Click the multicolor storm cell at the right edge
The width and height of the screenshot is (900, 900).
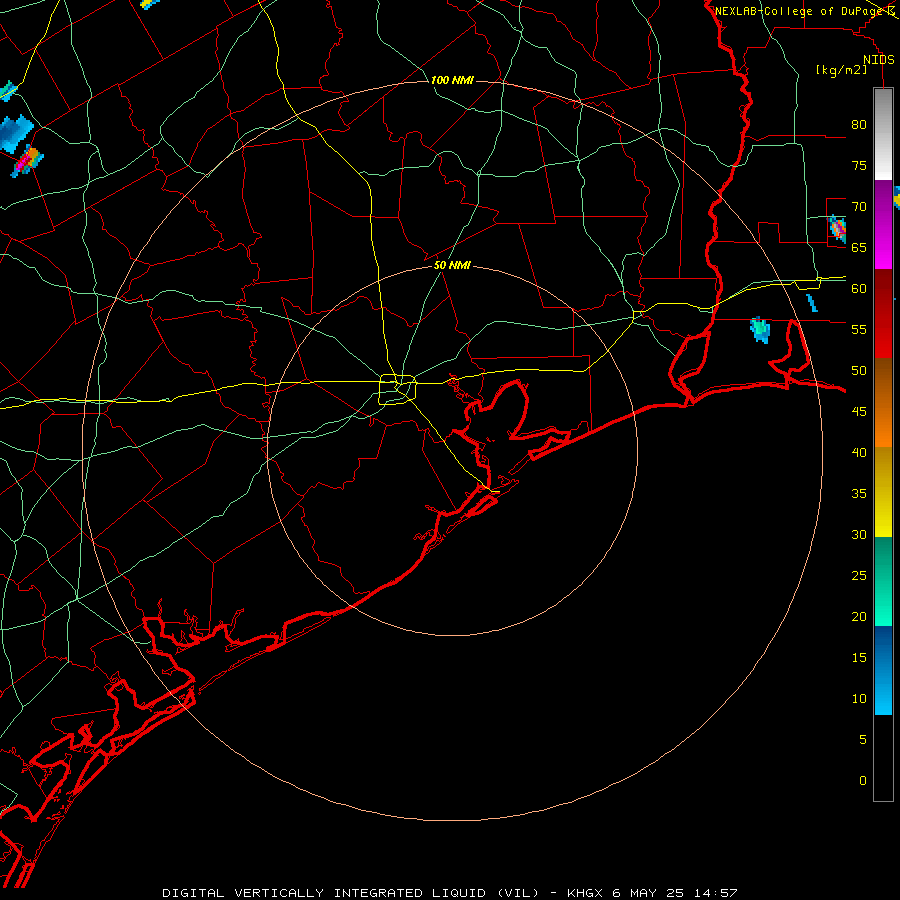(837, 228)
